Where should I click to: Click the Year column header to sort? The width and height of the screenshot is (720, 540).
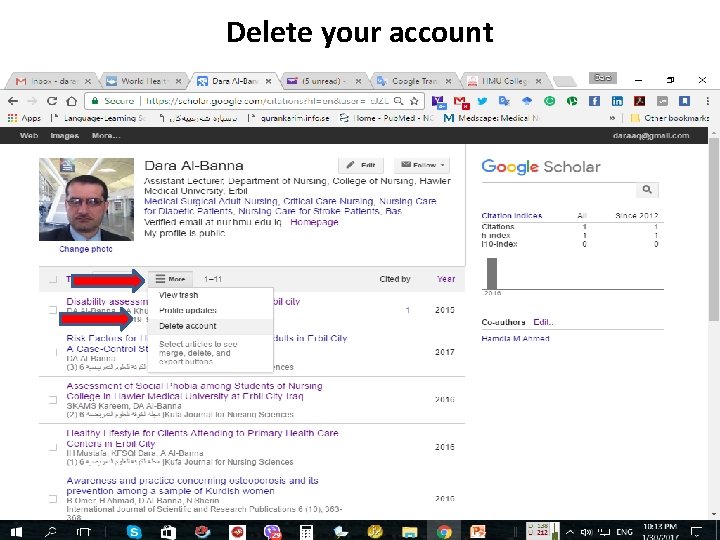click(x=446, y=279)
